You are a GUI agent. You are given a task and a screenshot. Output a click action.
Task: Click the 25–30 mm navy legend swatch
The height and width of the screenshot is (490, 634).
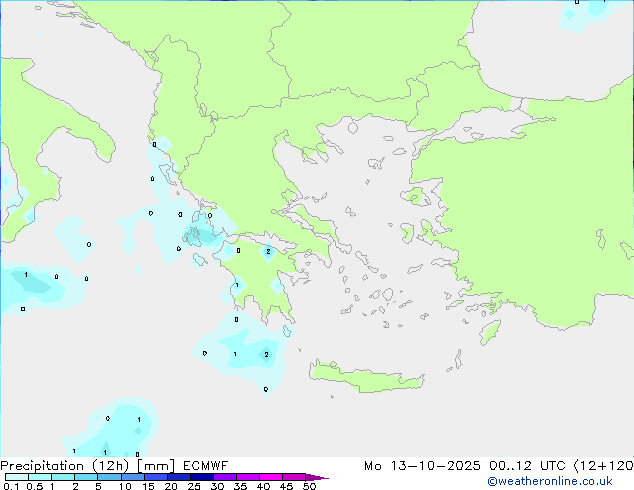point(201,477)
